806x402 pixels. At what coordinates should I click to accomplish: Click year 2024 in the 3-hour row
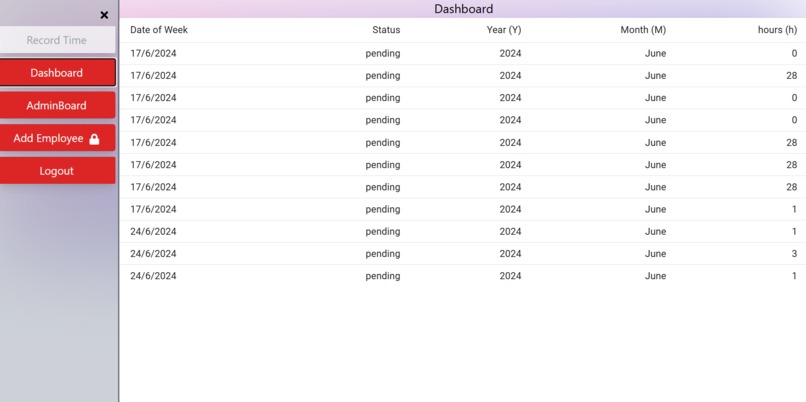pos(510,253)
